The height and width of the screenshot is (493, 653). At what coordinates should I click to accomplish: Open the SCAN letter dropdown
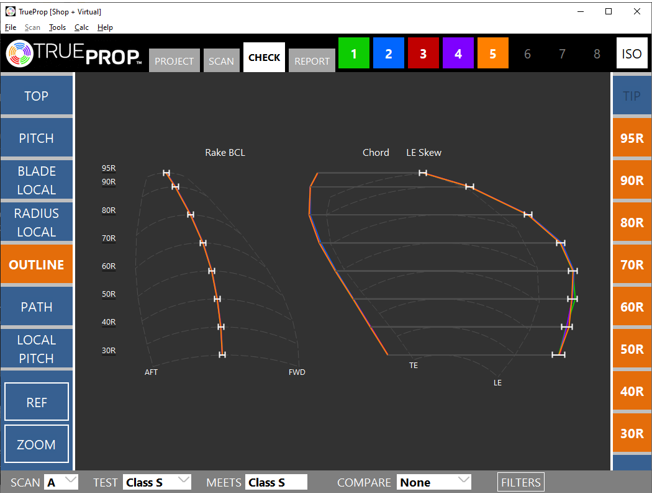(61, 482)
